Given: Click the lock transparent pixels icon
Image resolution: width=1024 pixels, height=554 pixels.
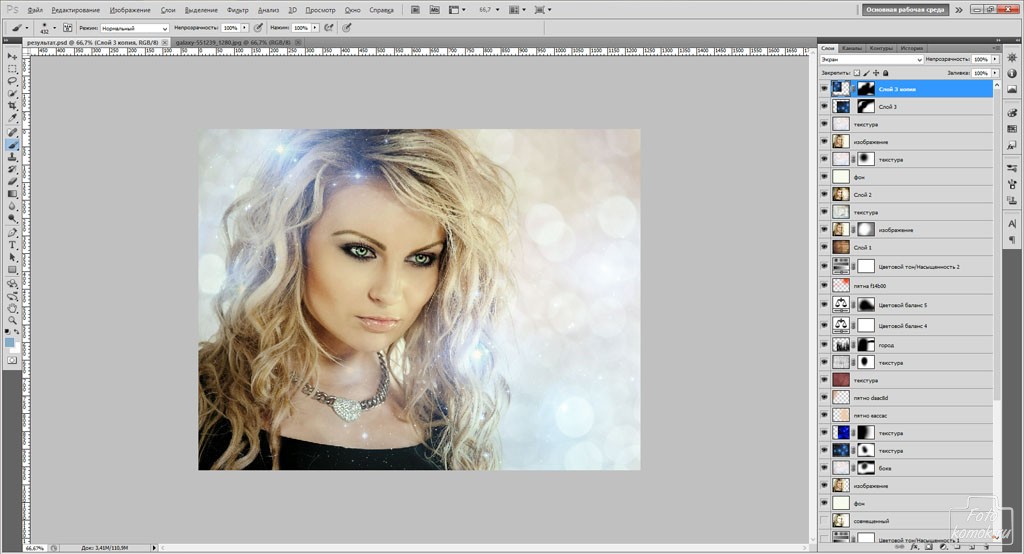Looking at the screenshot, I should [x=857, y=73].
